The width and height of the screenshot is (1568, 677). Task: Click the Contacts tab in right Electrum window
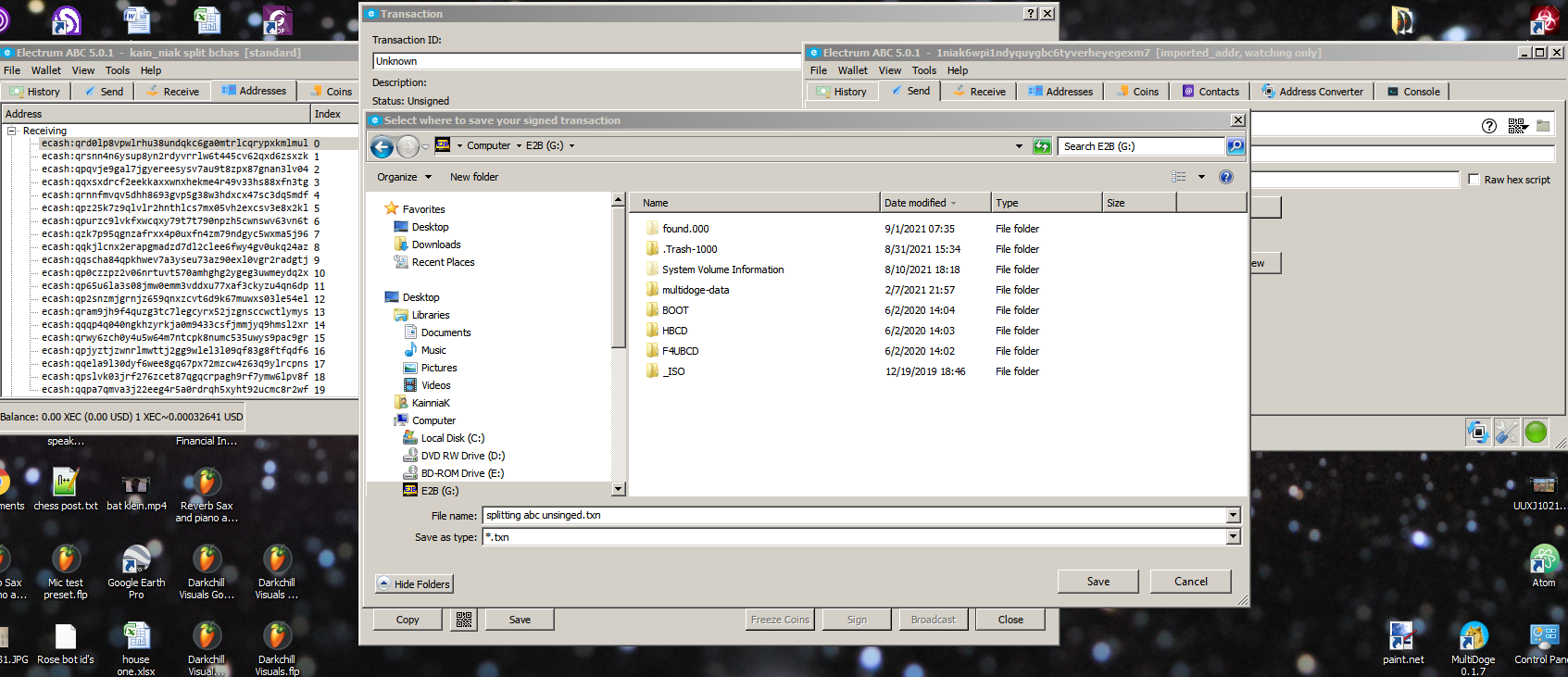point(1210,92)
